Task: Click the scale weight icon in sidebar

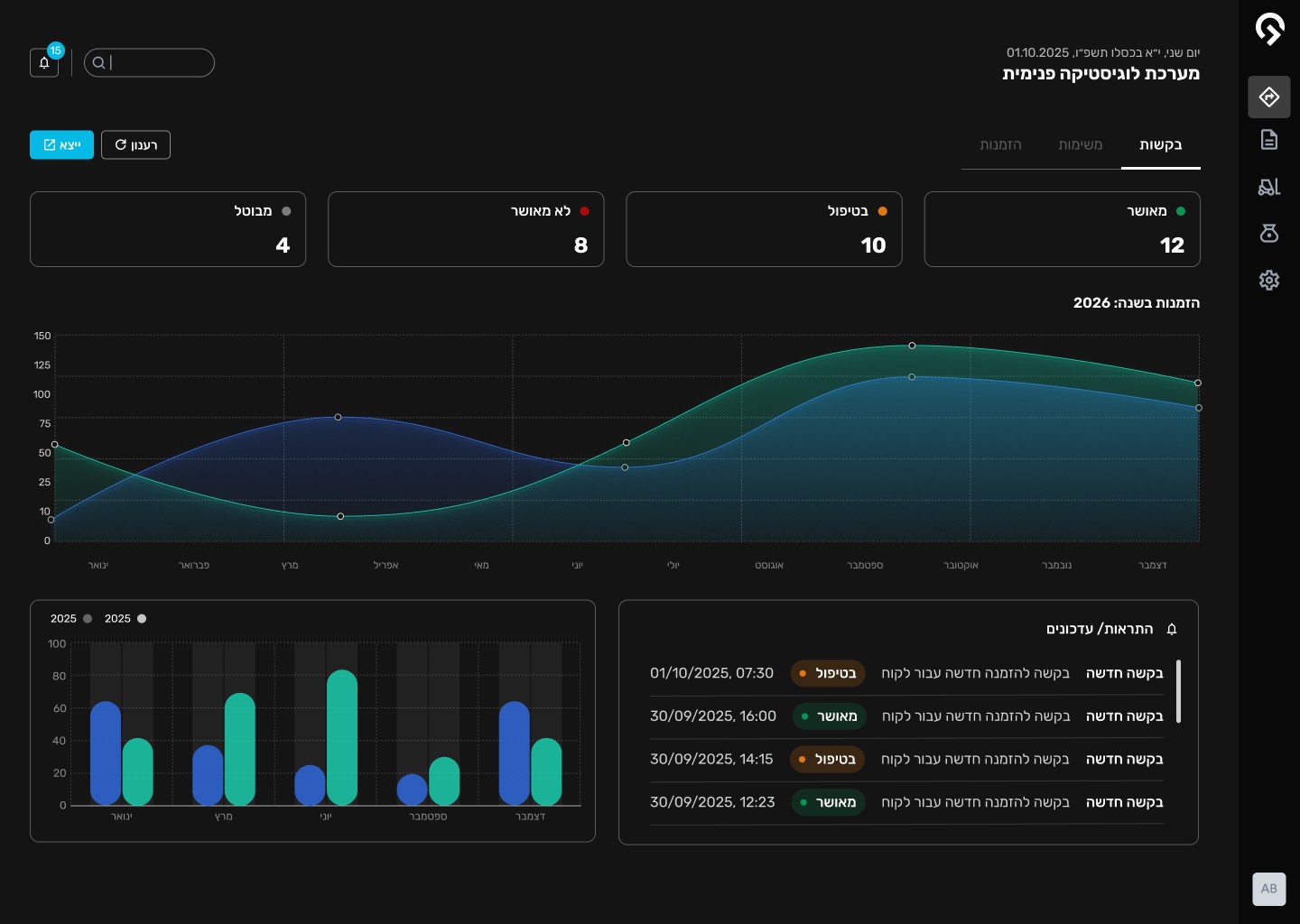Action: [x=1269, y=234]
